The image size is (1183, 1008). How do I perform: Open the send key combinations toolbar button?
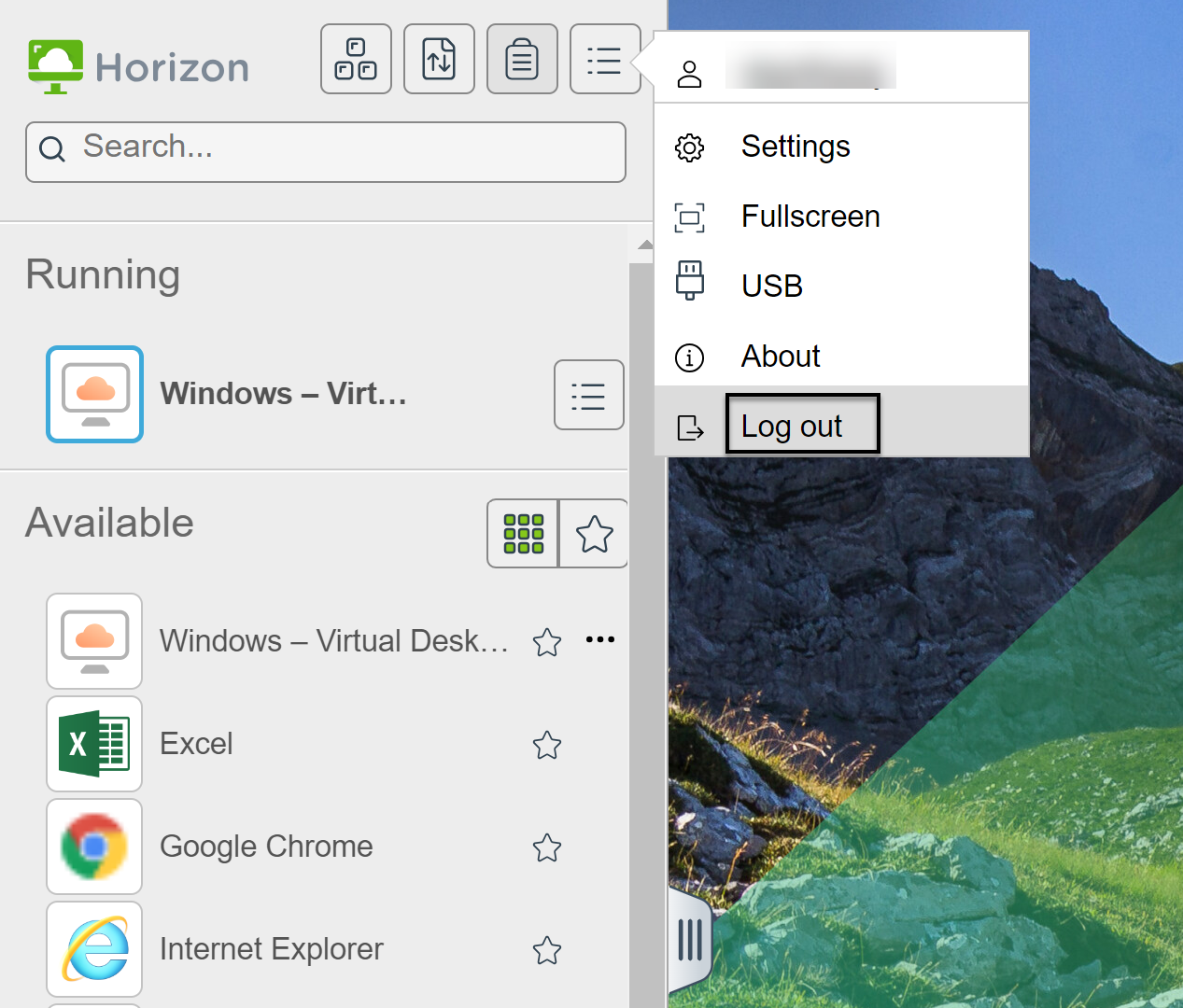pos(356,59)
